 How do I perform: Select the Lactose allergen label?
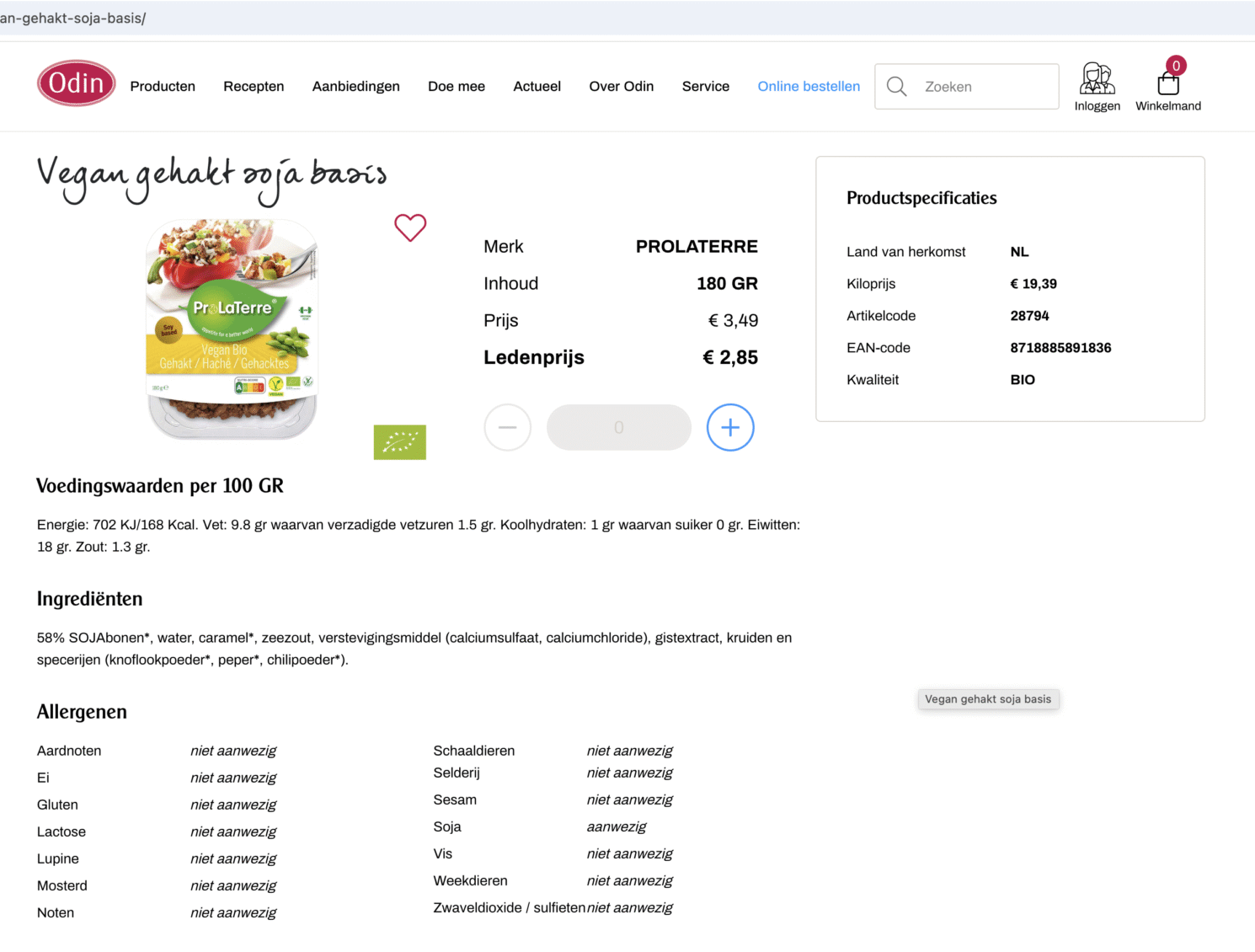[x=61, y=832]
